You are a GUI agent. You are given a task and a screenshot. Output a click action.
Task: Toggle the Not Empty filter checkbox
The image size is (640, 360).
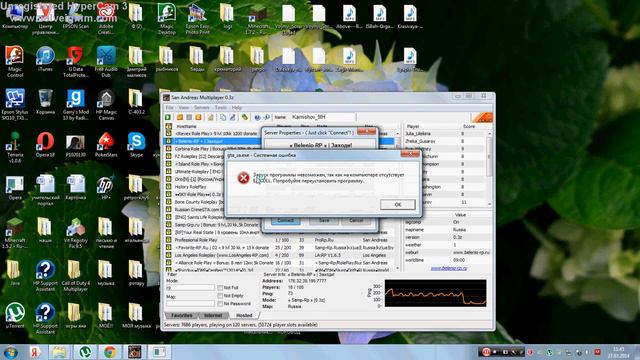(x=220, y=296)
